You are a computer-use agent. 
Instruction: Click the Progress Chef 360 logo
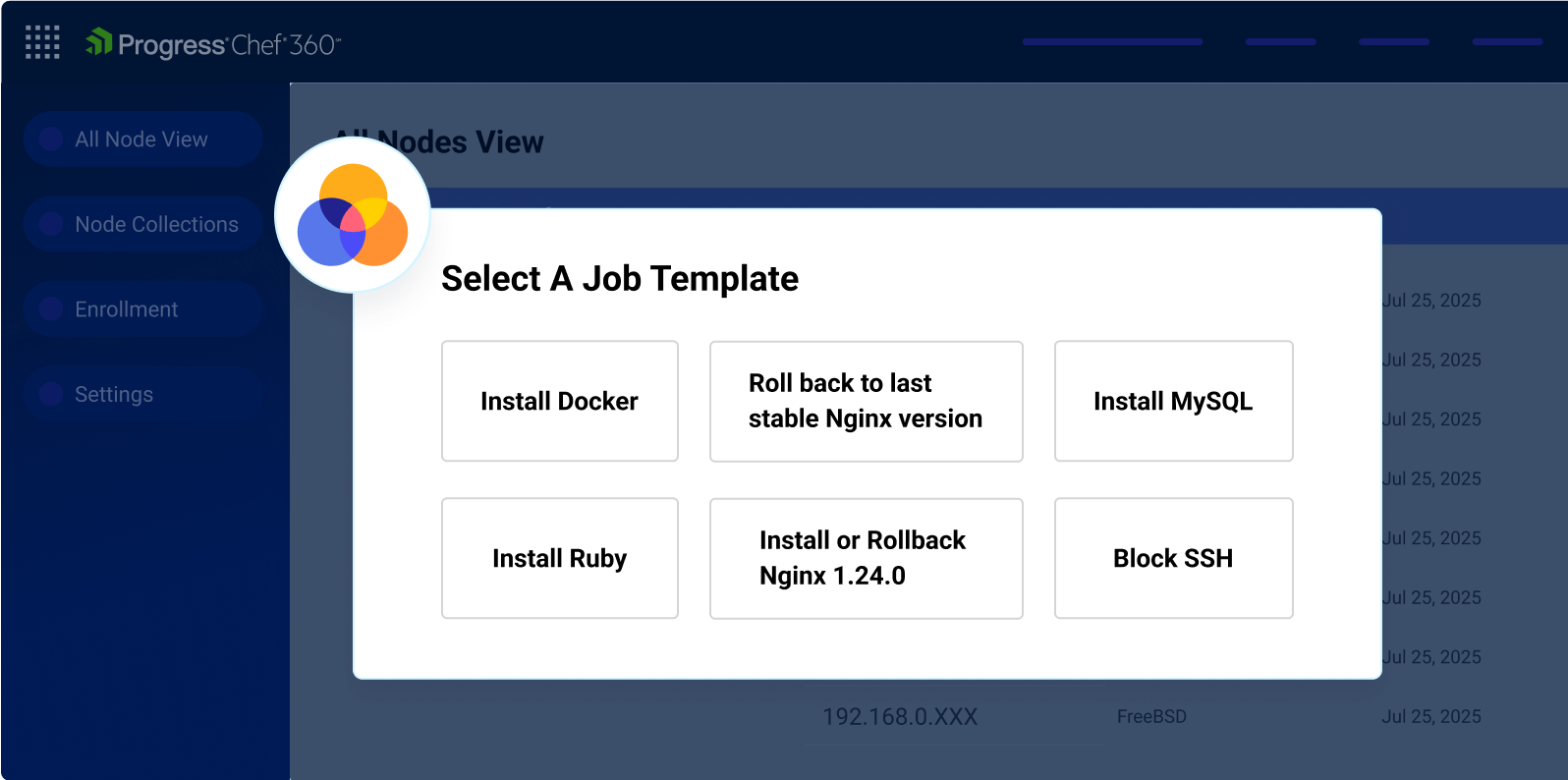213,44
